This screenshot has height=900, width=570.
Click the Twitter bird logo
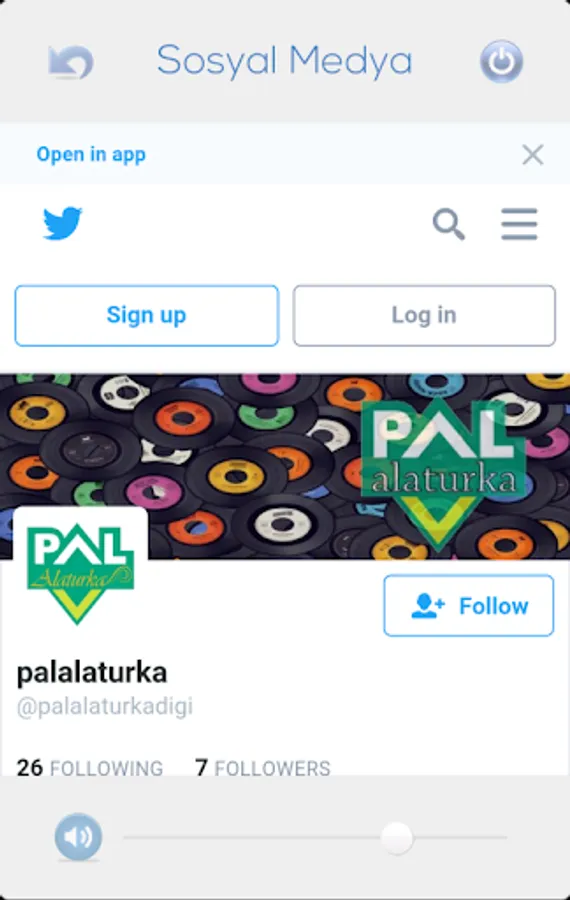[x=63, y=223]
